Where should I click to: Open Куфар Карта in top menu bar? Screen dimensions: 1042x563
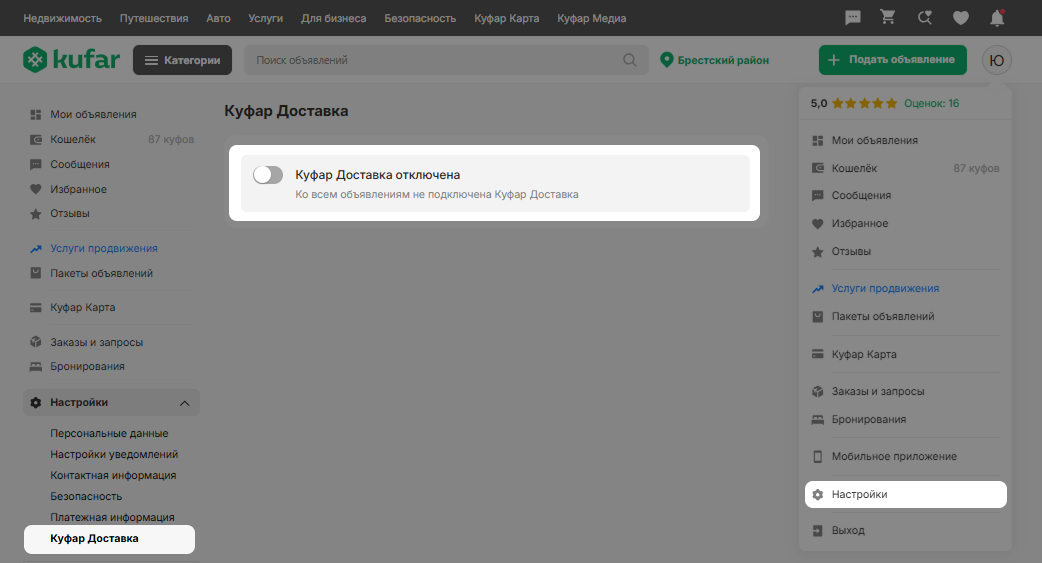coord(506,19)
